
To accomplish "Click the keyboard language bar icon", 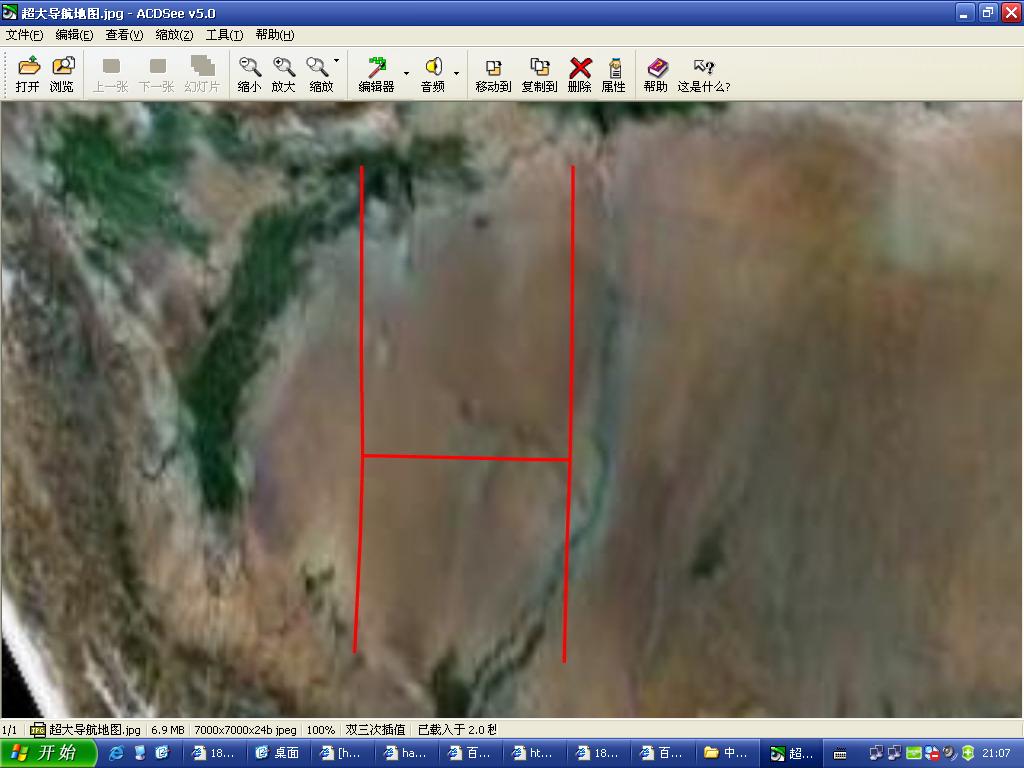I will (840, 754).
